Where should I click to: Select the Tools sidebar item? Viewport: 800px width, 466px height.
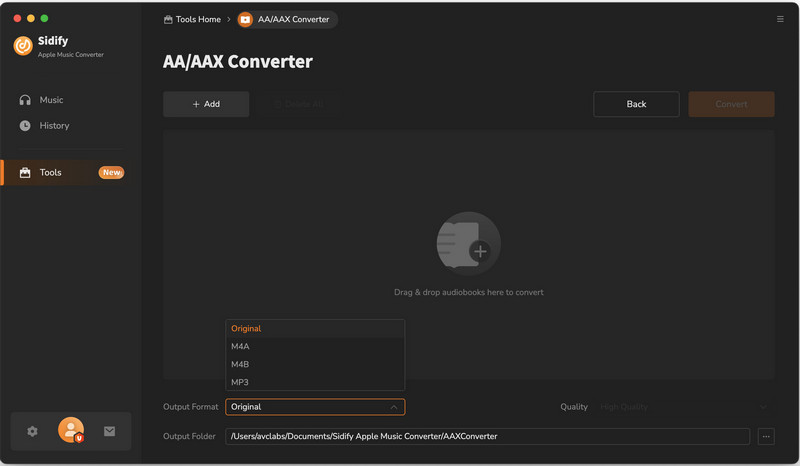tap(51, 173)
